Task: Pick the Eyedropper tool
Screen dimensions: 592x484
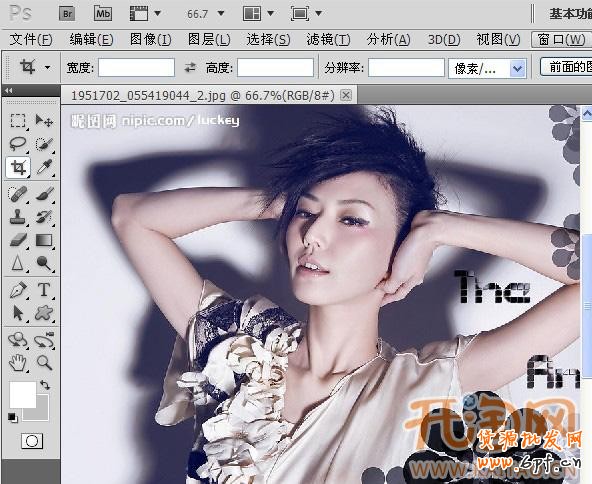Action: click(44, 167)
